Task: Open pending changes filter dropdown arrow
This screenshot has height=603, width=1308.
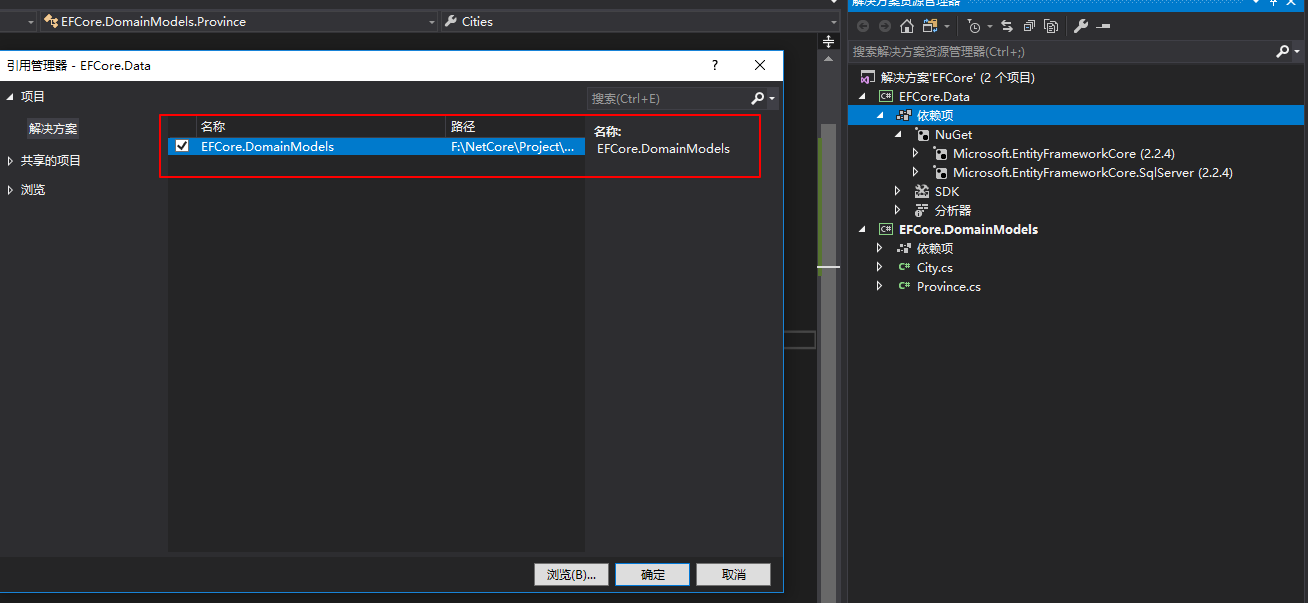Action: (990, 26)
